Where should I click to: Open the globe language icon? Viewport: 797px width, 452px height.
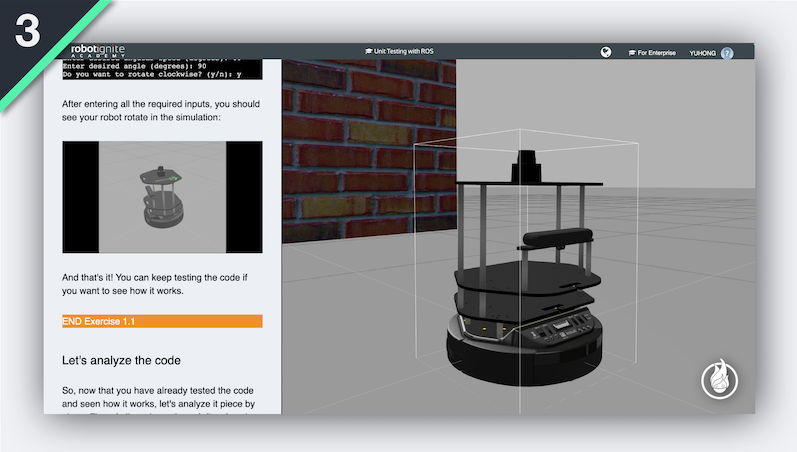click(605, 52)
